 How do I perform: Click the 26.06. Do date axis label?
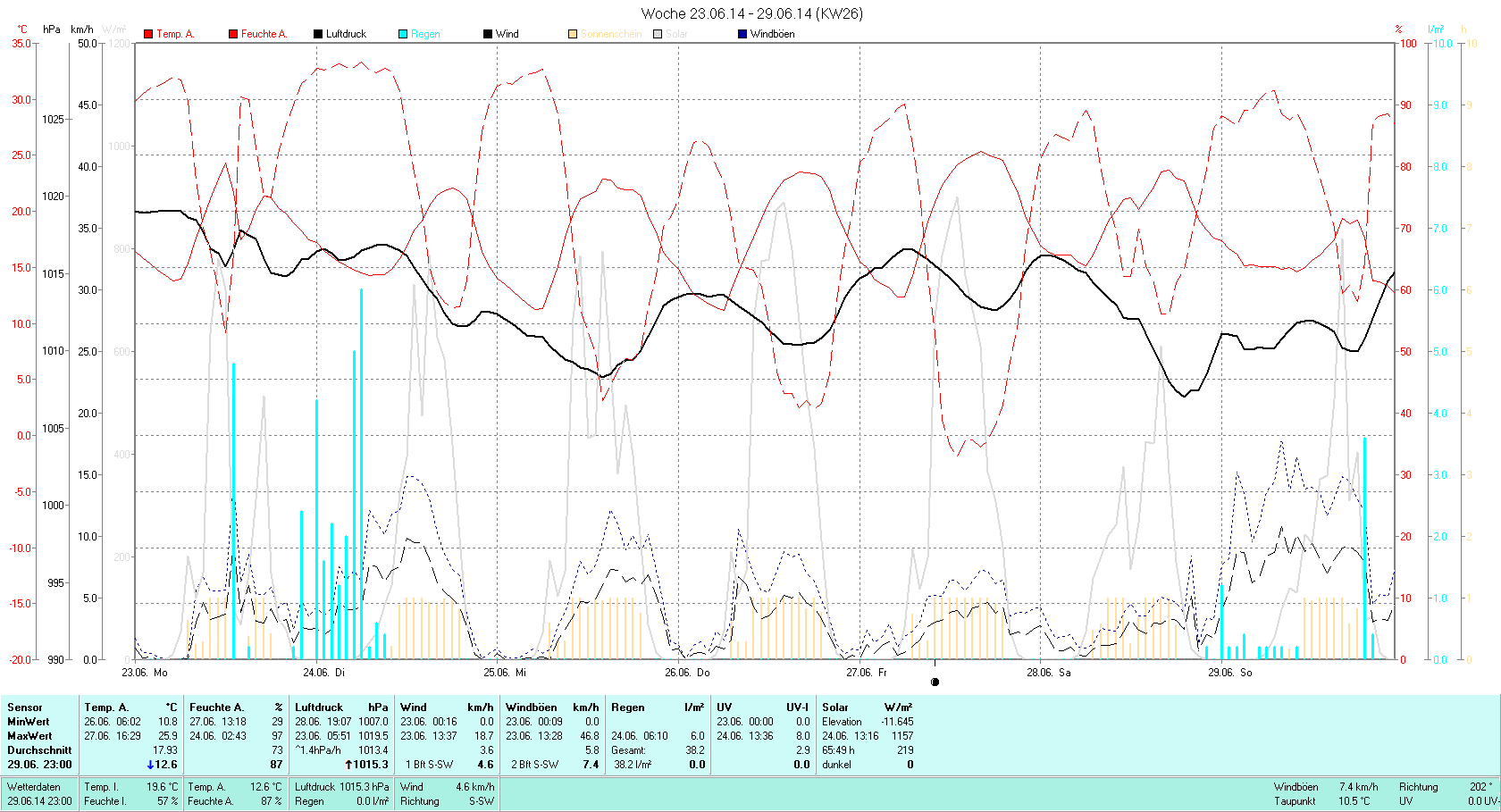[x=687, y=673]
